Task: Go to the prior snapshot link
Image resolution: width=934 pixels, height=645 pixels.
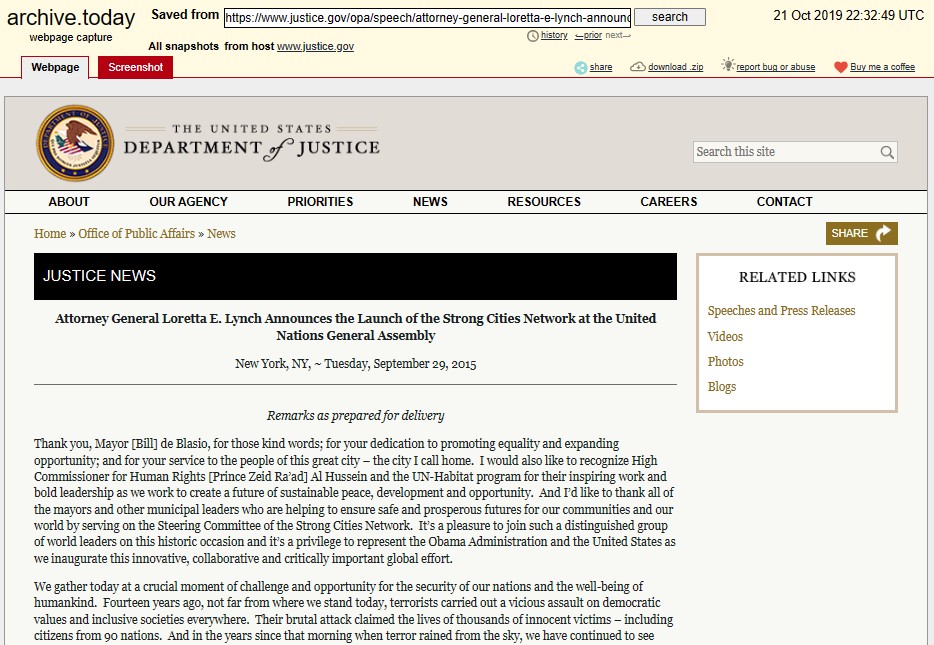Action: click(x=589, y=36)
